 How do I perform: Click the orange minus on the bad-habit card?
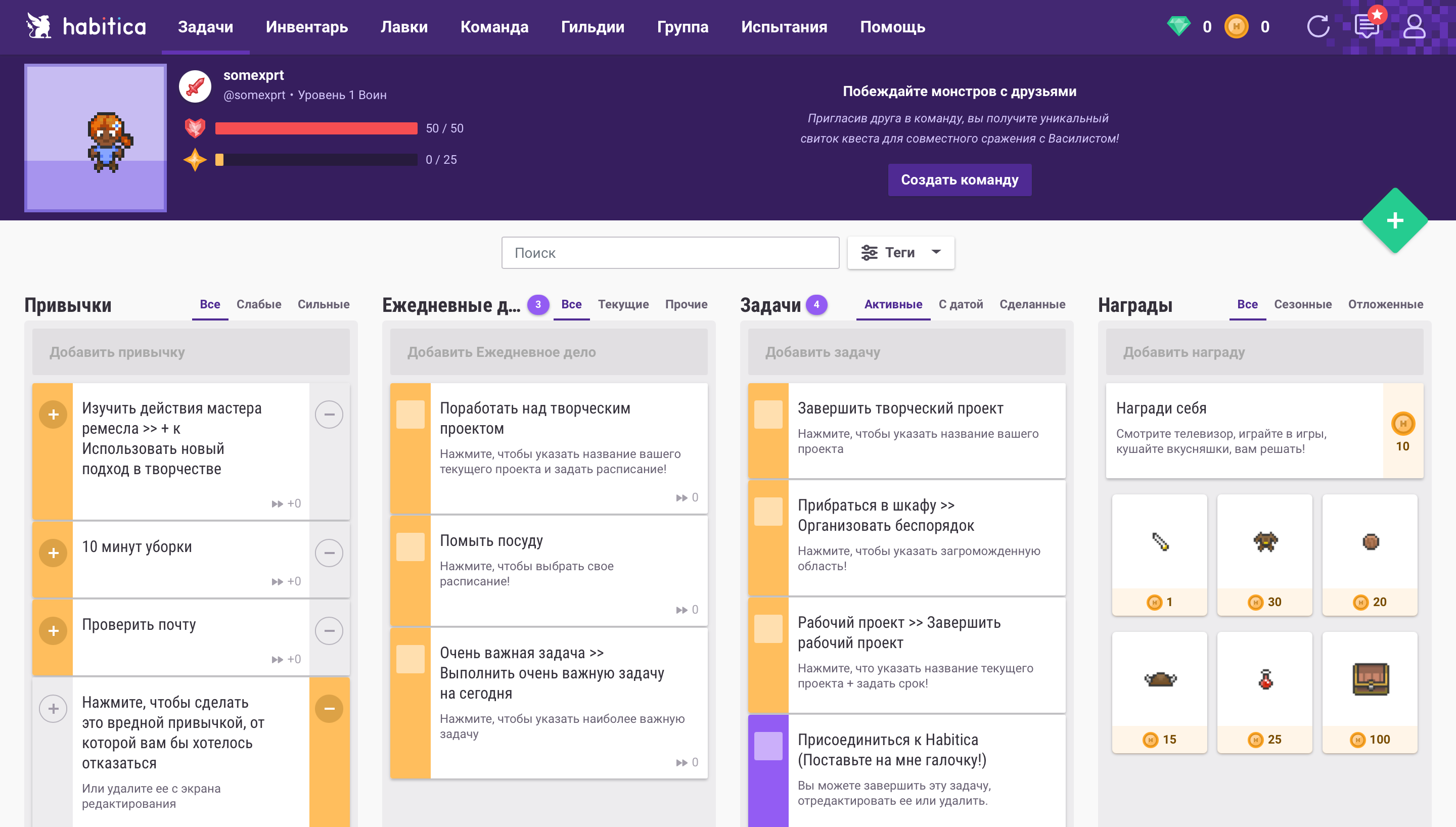(329, 709)
